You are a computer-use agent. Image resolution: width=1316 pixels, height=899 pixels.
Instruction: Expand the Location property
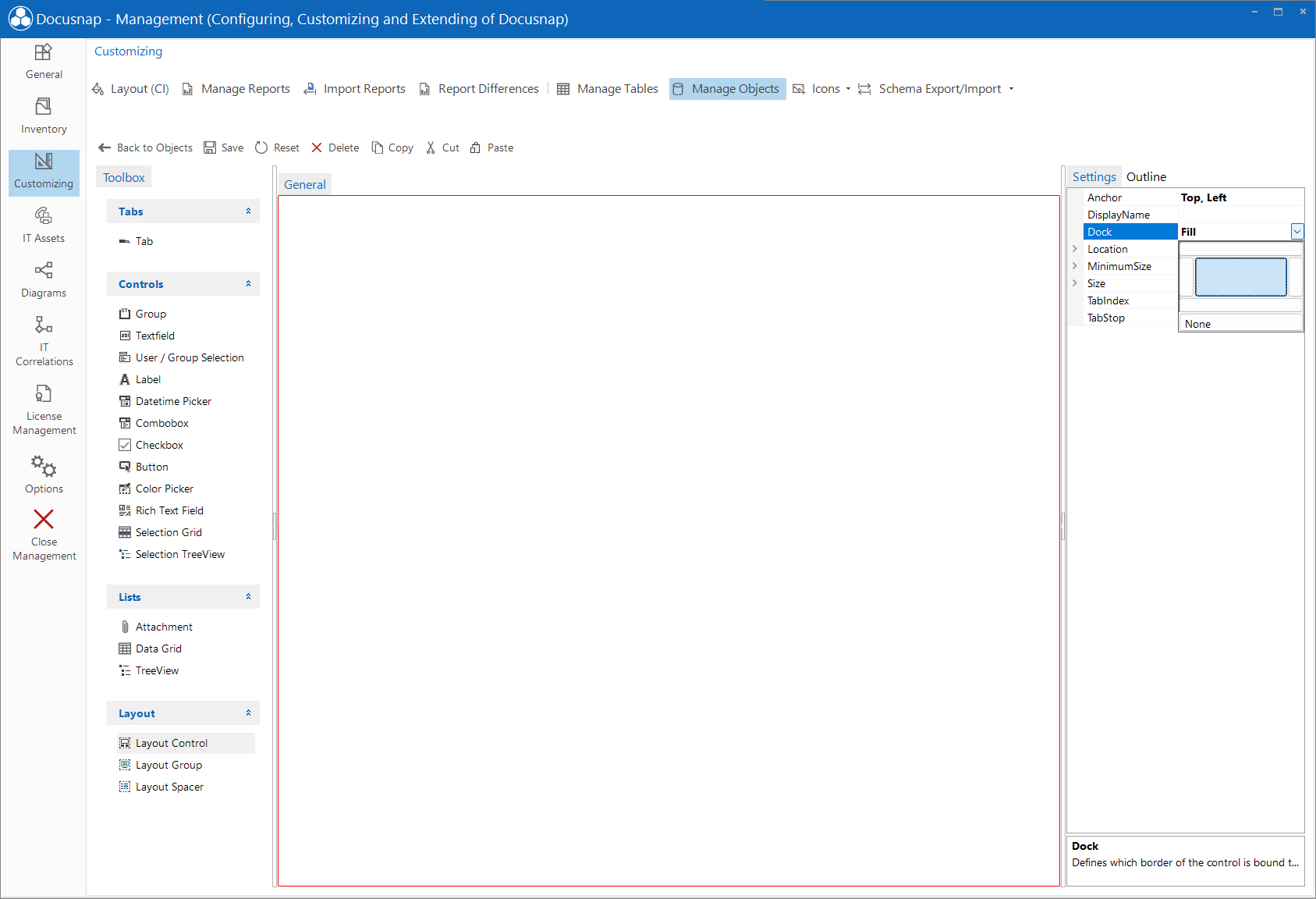[1075, 249]
